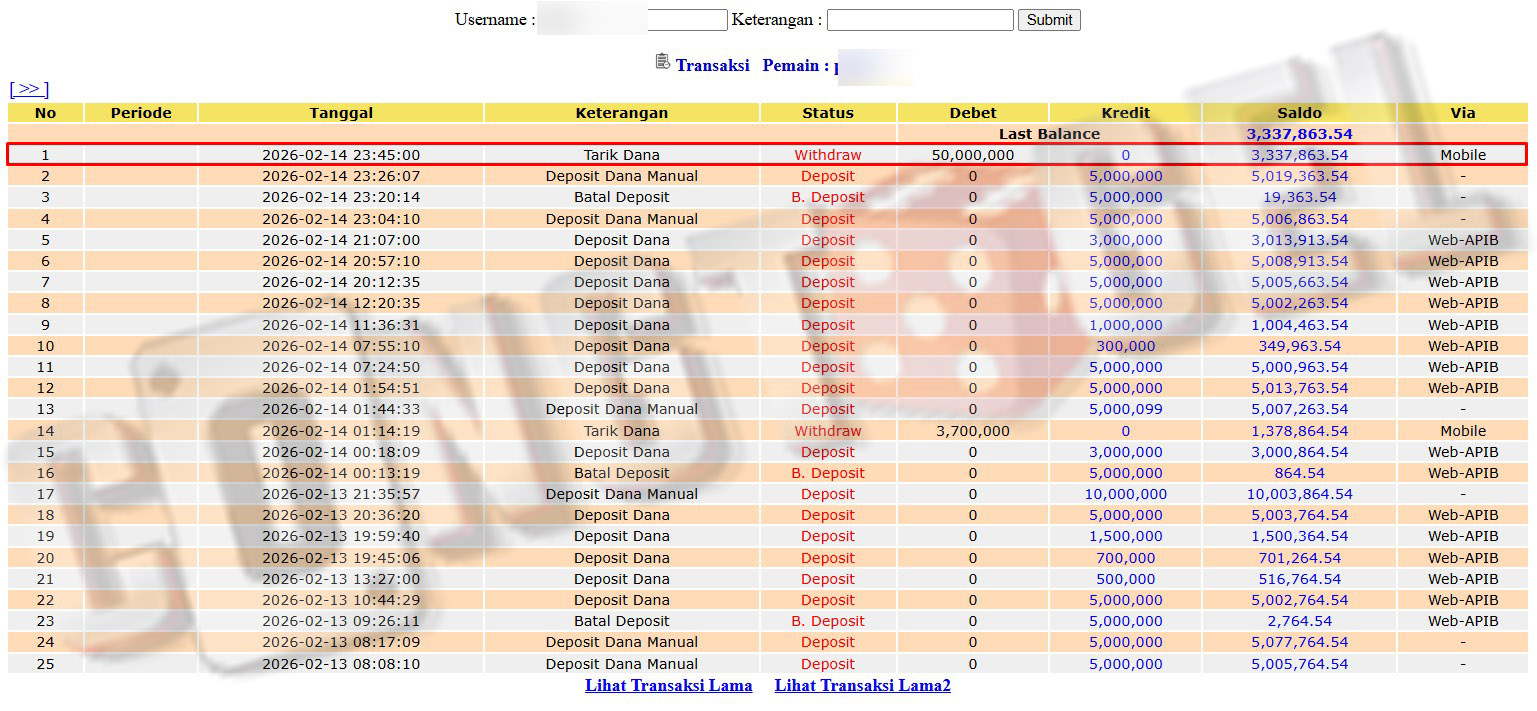
Task: Click the Withdraw status in row 14
Action: [827, 431]
